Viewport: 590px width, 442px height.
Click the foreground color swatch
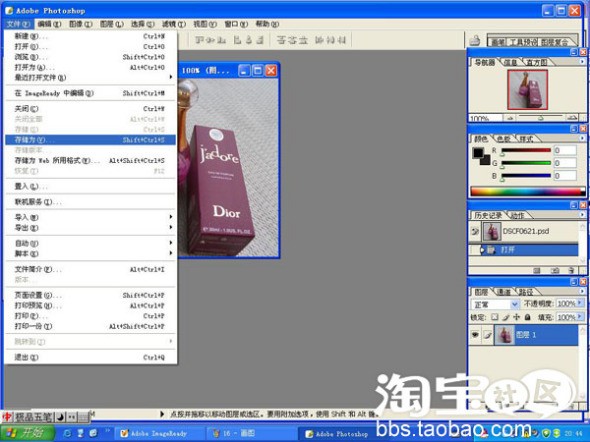[x=478, y=153]
